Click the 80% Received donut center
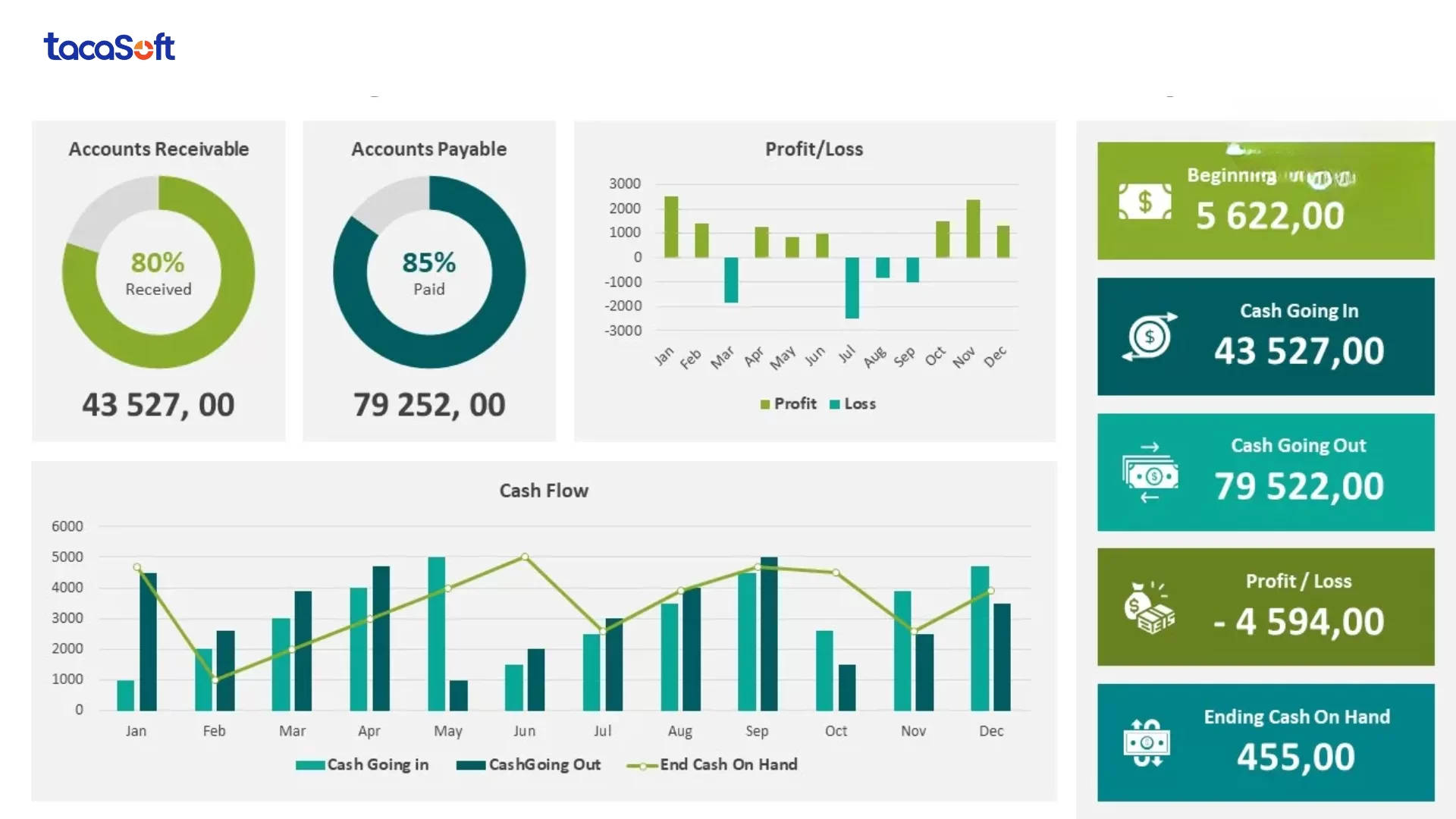The width and height of the screenshot is (1456, 819). click(x=158, y=273)
